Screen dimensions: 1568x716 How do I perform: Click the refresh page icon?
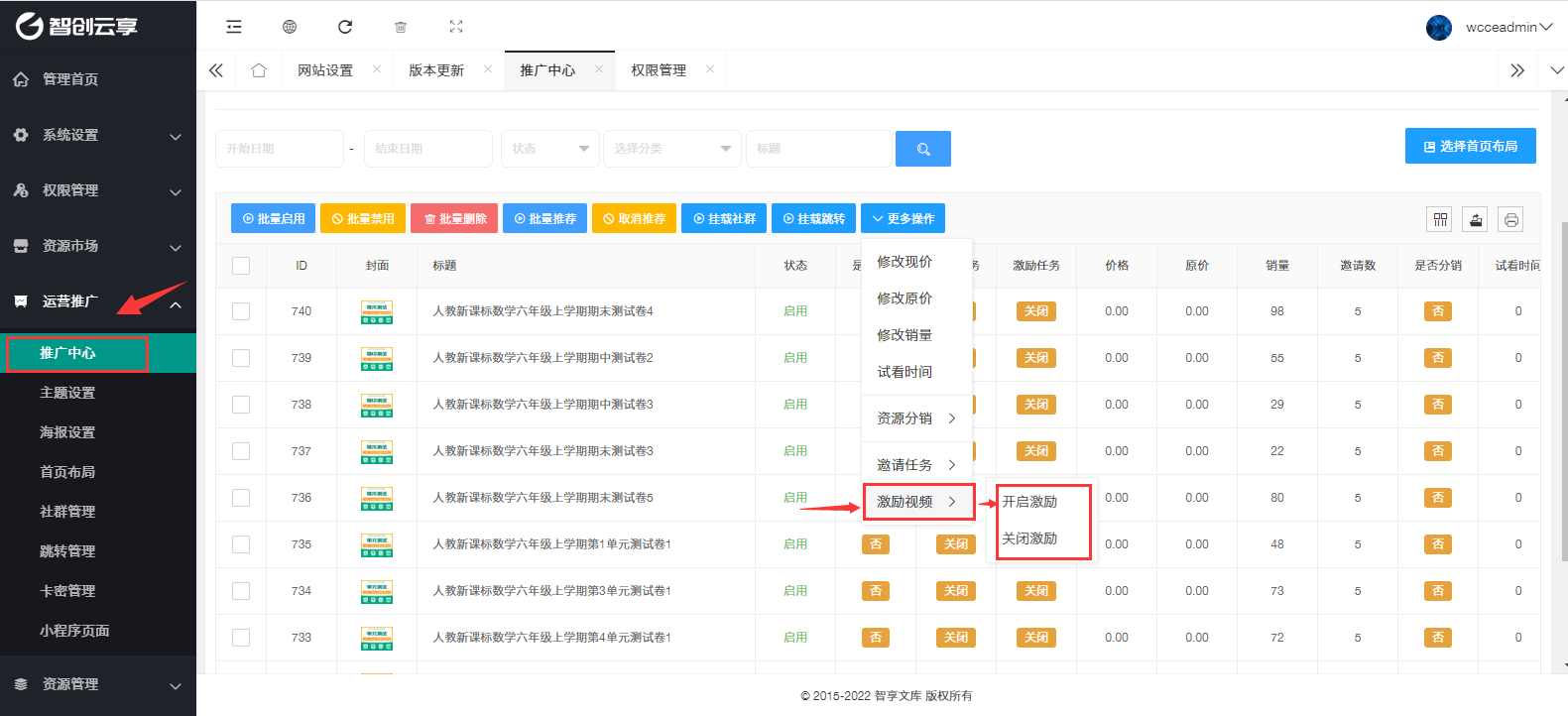pos(345,27)
